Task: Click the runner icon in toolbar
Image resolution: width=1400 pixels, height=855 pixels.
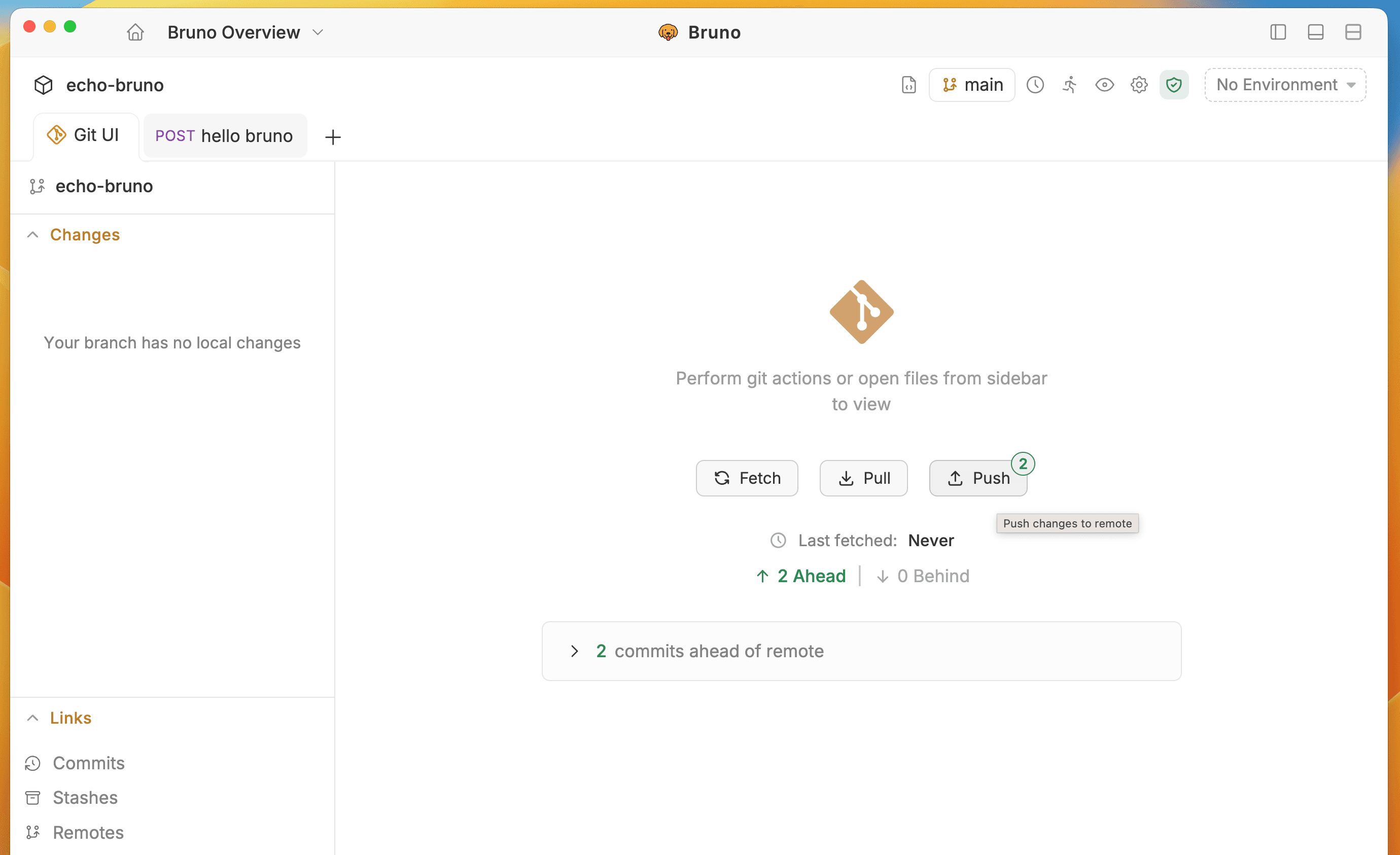Action: 1069,85
